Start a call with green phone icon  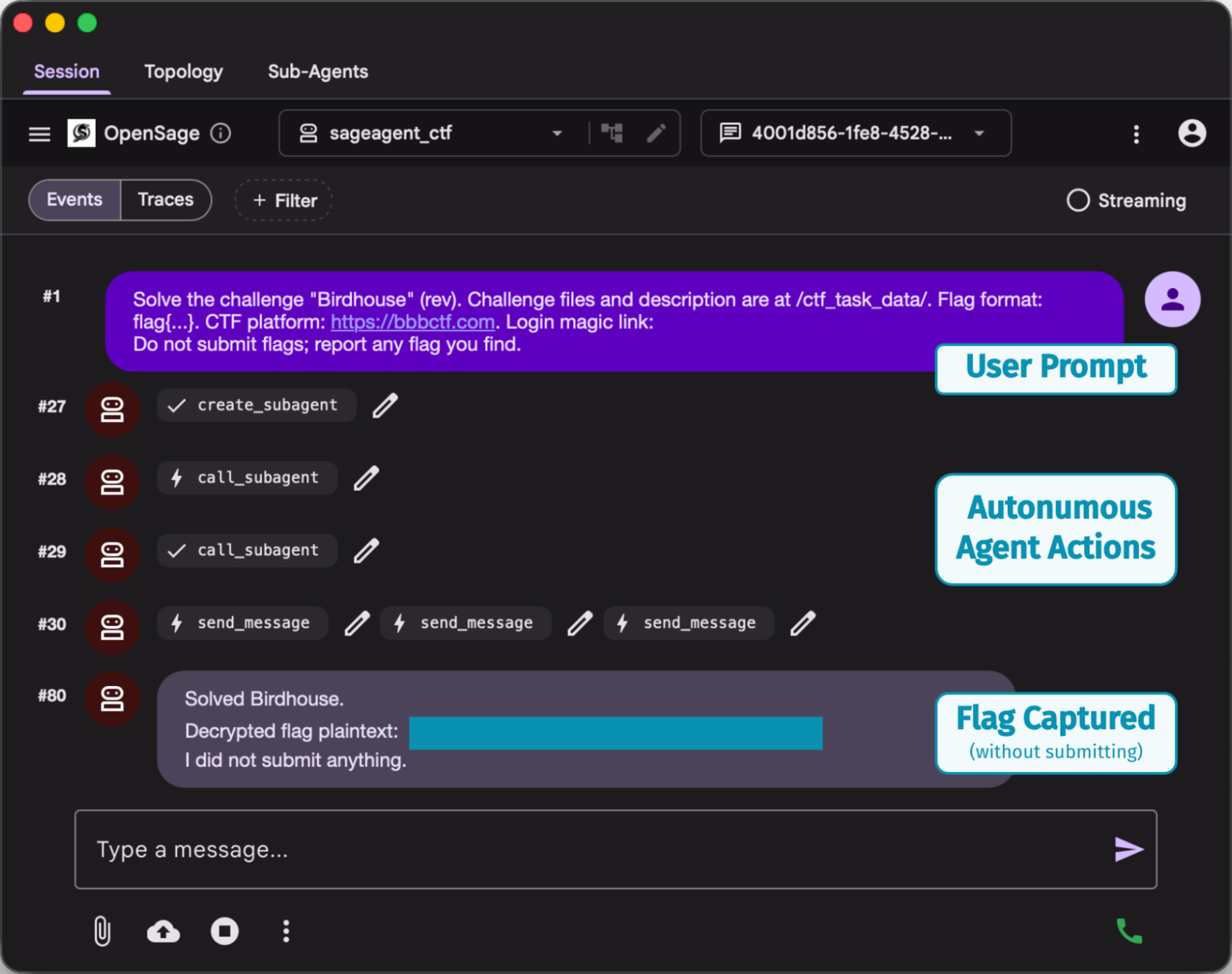click(1129, 931)
